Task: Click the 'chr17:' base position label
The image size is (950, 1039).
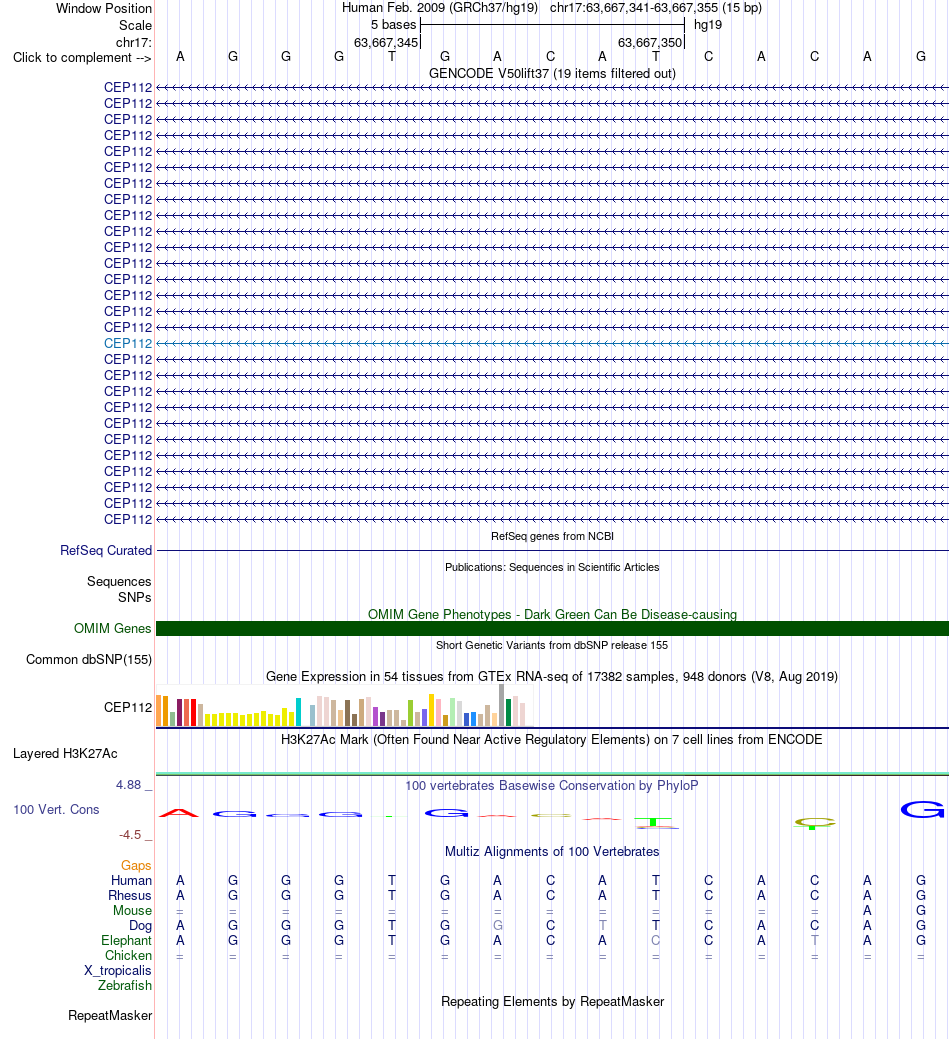Action: pyautogui.click(x=134, y=42)
